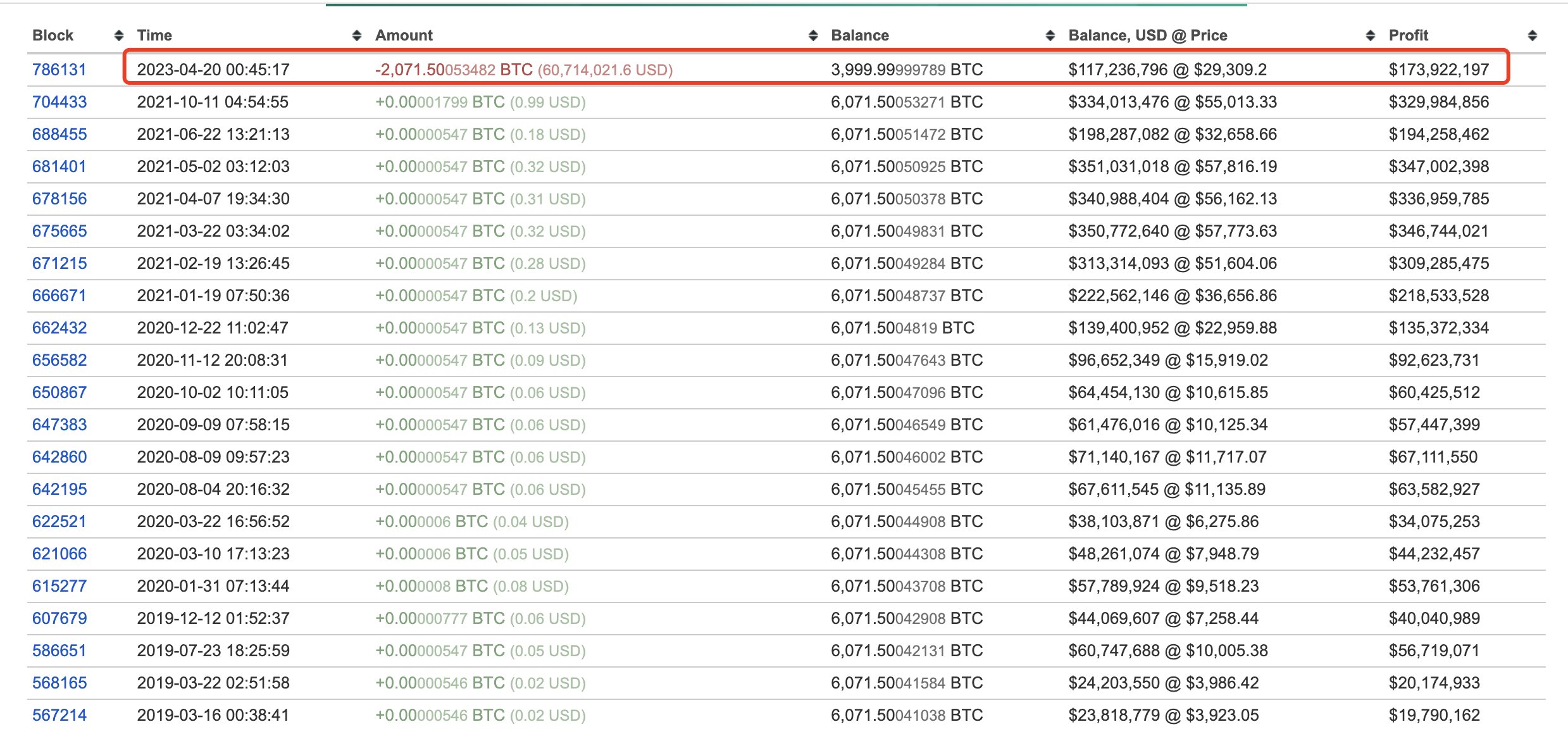1568x729 pixels.
Task: Open block 704433 link
Action: point(59,102)
